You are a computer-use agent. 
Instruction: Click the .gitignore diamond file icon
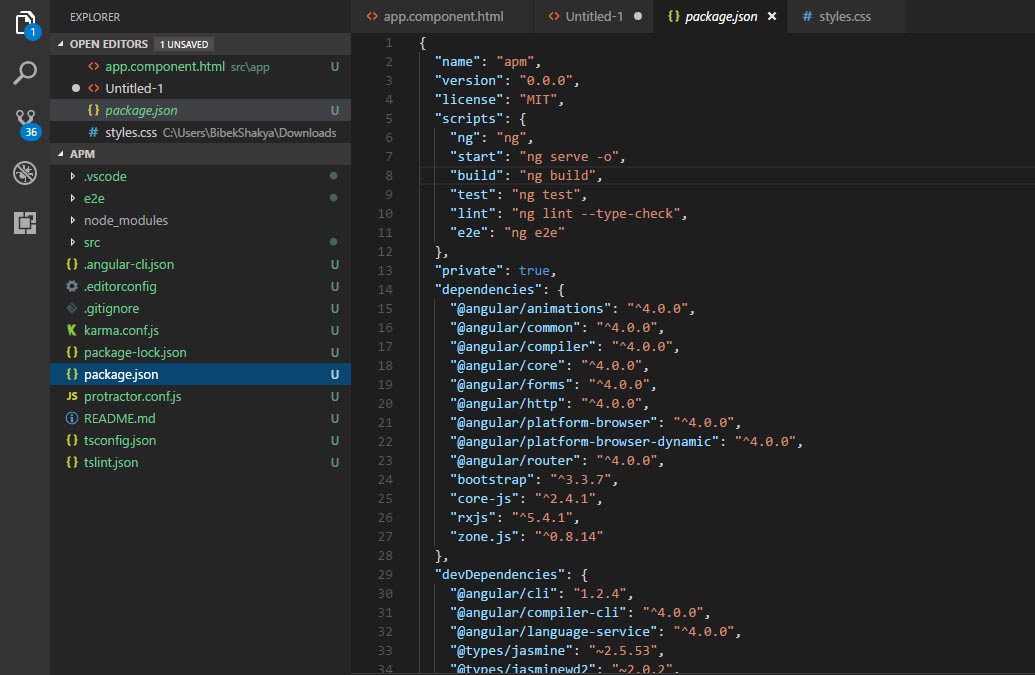point(72,308)
